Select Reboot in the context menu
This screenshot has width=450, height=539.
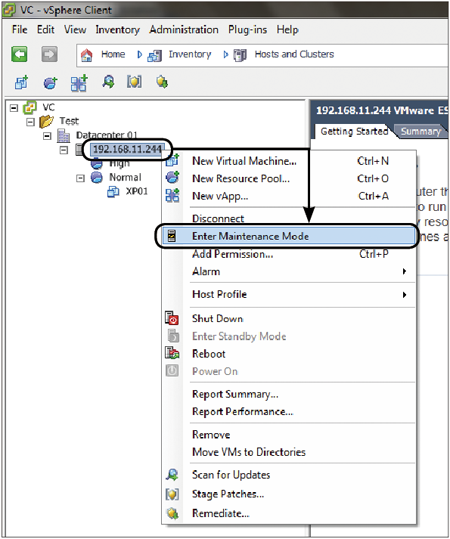[289, 354]
